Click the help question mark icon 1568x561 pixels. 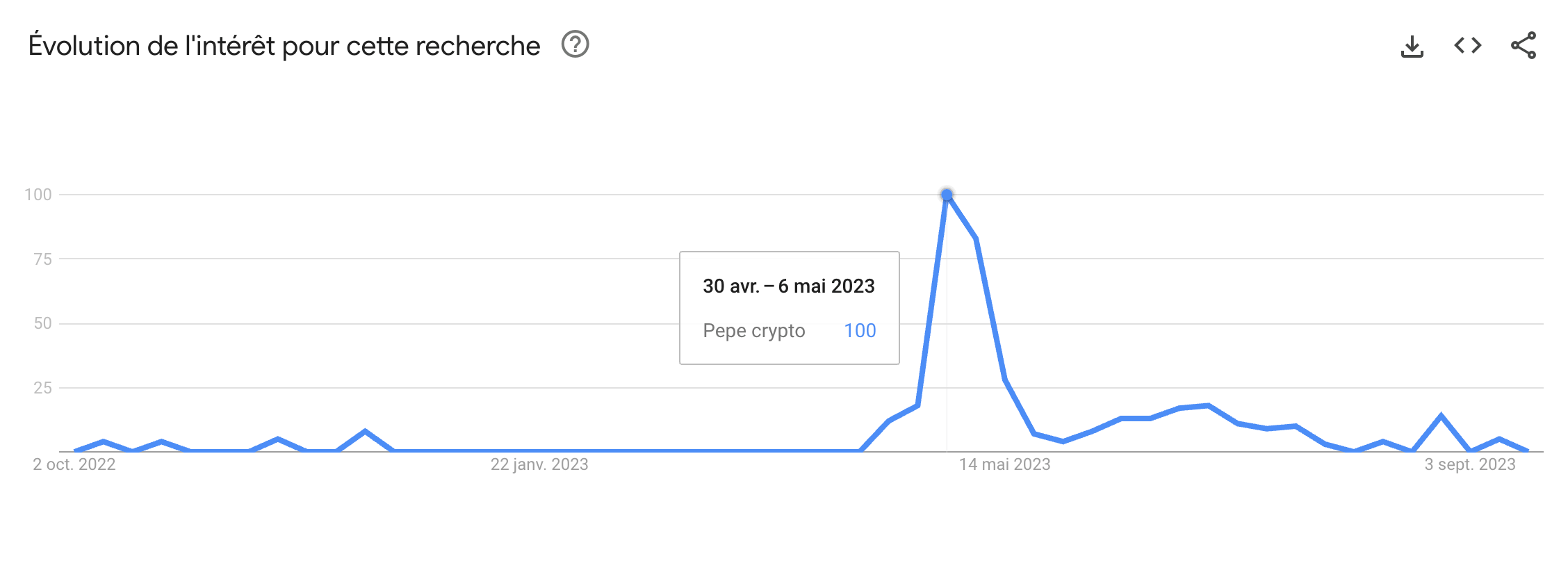point(575,45)
